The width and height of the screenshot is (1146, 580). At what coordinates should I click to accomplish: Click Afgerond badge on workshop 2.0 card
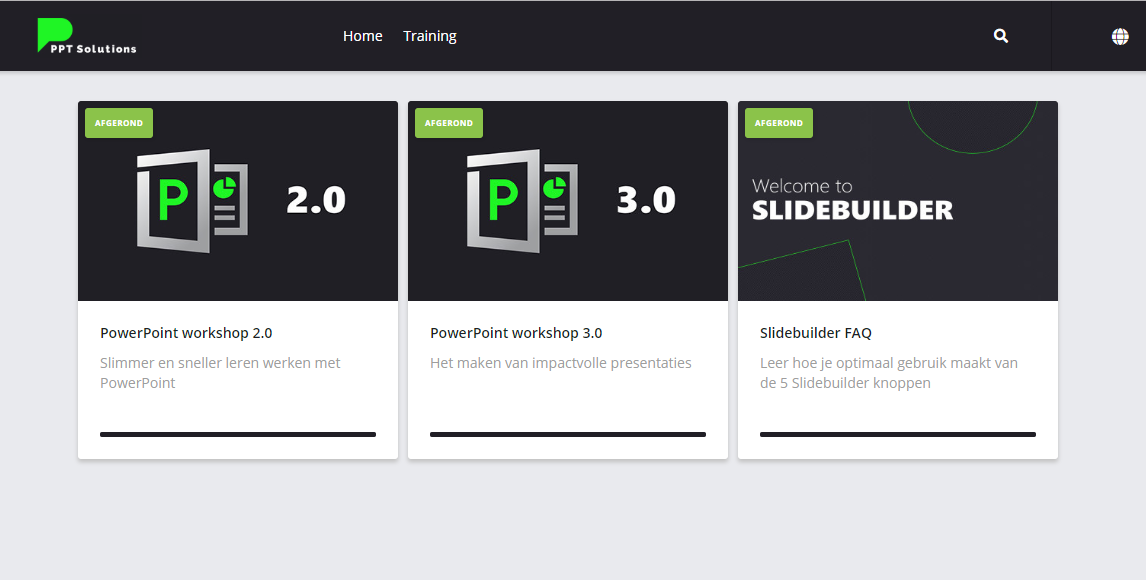tap(119, 123)
